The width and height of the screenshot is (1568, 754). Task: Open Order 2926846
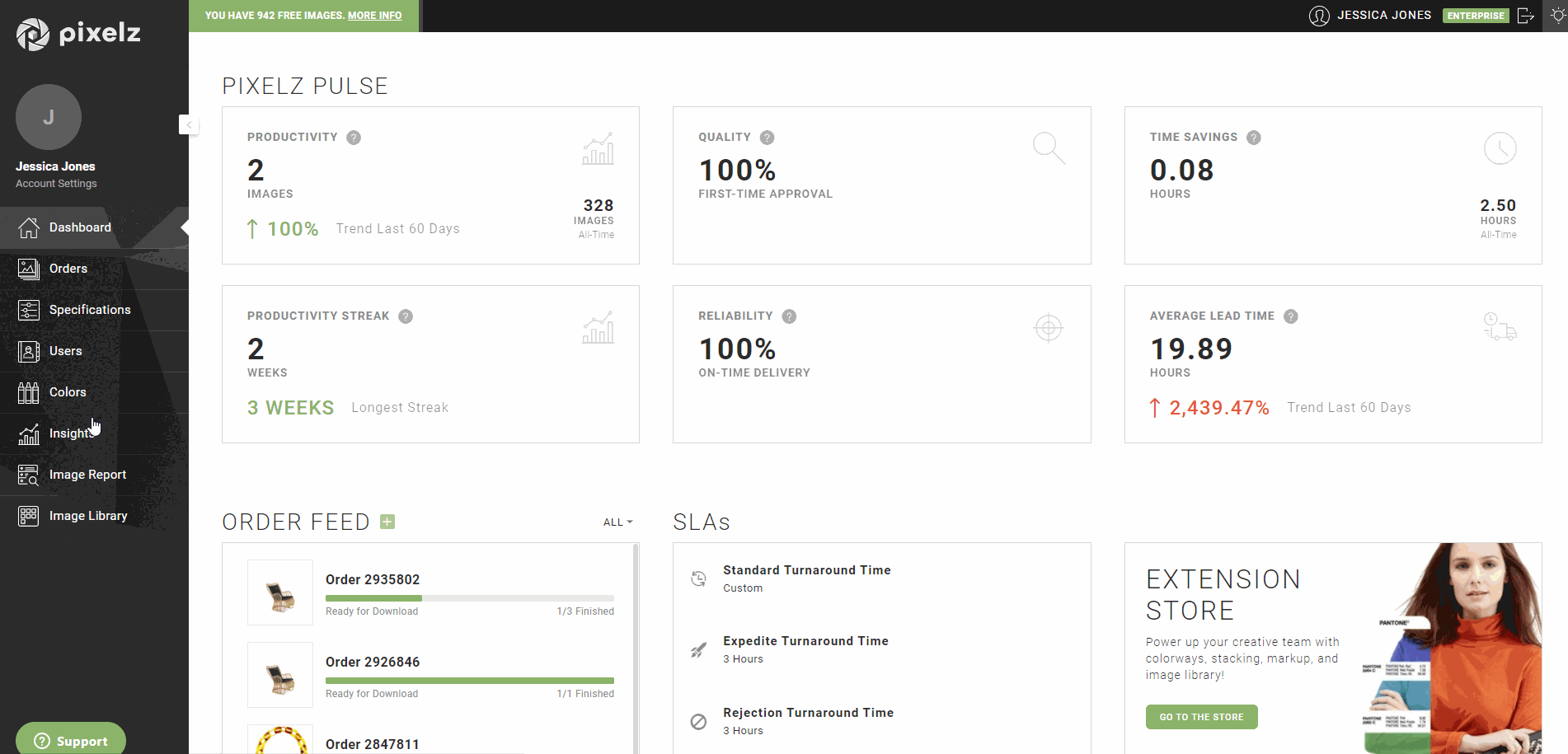pyautogui.click(x=373, y=663)
